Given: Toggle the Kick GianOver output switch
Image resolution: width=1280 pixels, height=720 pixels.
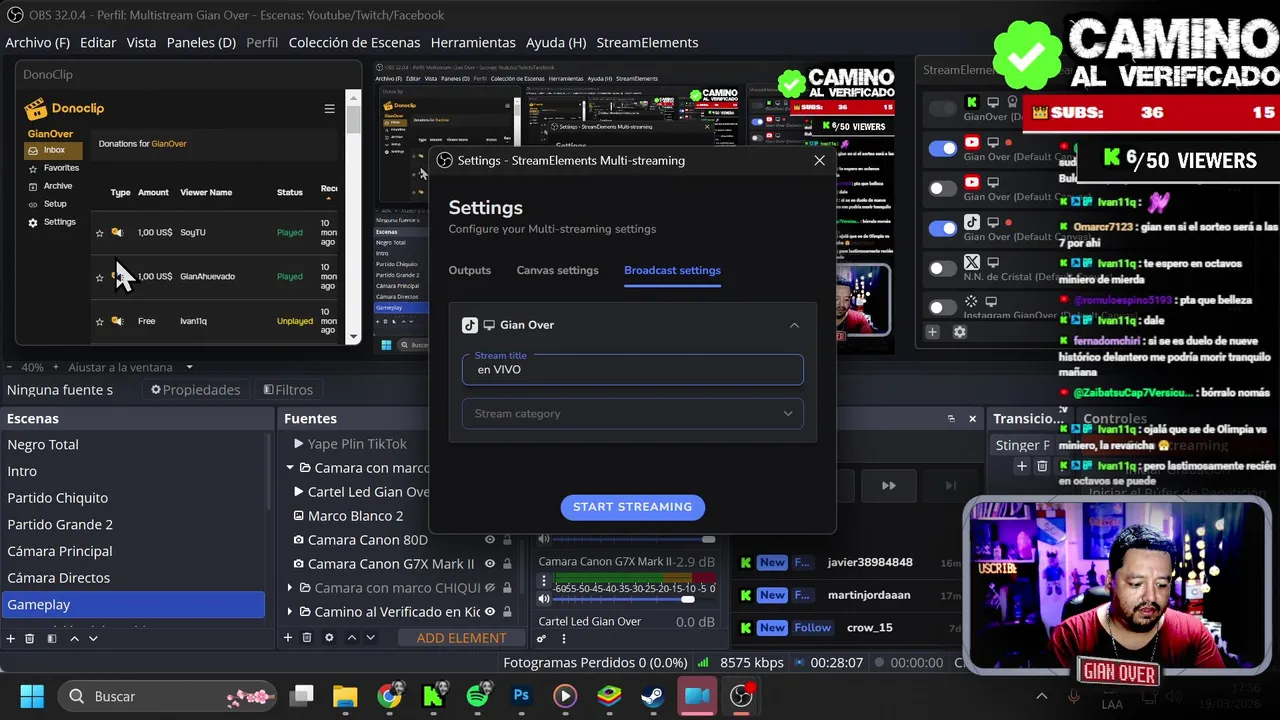Looking at the screenshot, I should [943, 109].
